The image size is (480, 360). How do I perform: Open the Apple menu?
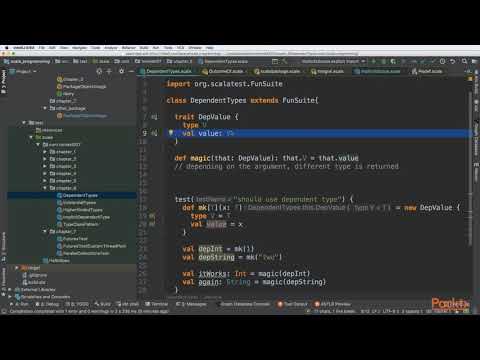(7, 48)
